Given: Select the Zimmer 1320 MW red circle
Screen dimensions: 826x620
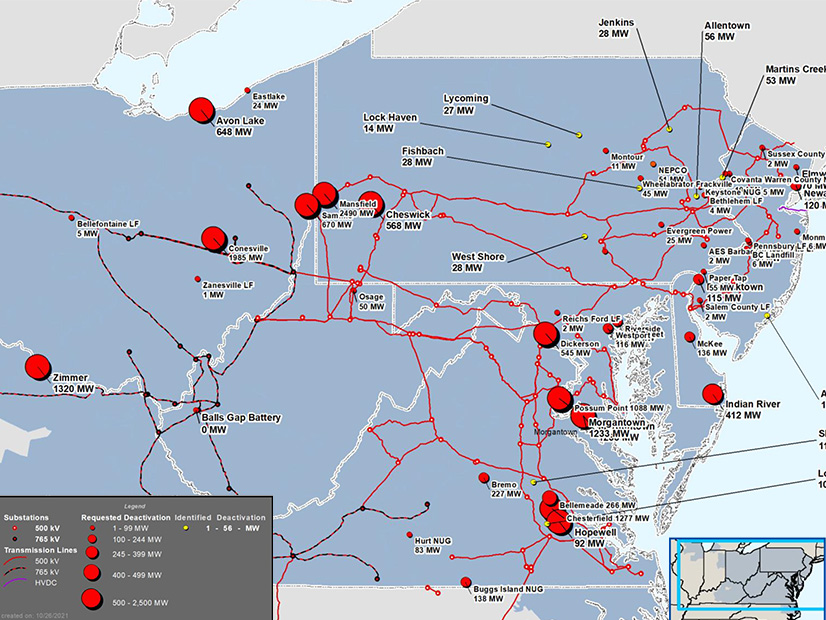Looking at the screenshot, I should pos(38,367).
